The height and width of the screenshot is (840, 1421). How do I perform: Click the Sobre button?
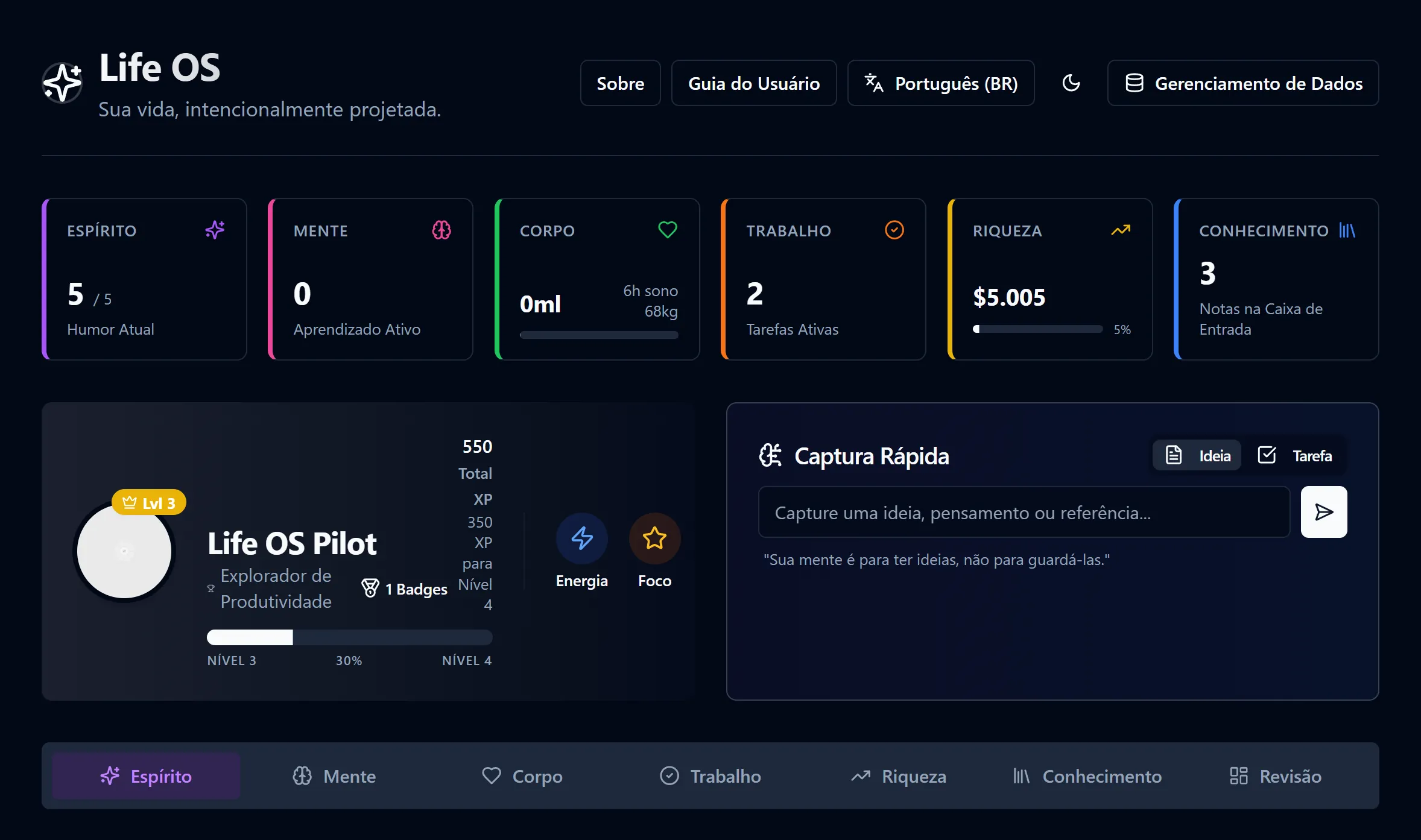pyautogui.click(x=620, y=83)
